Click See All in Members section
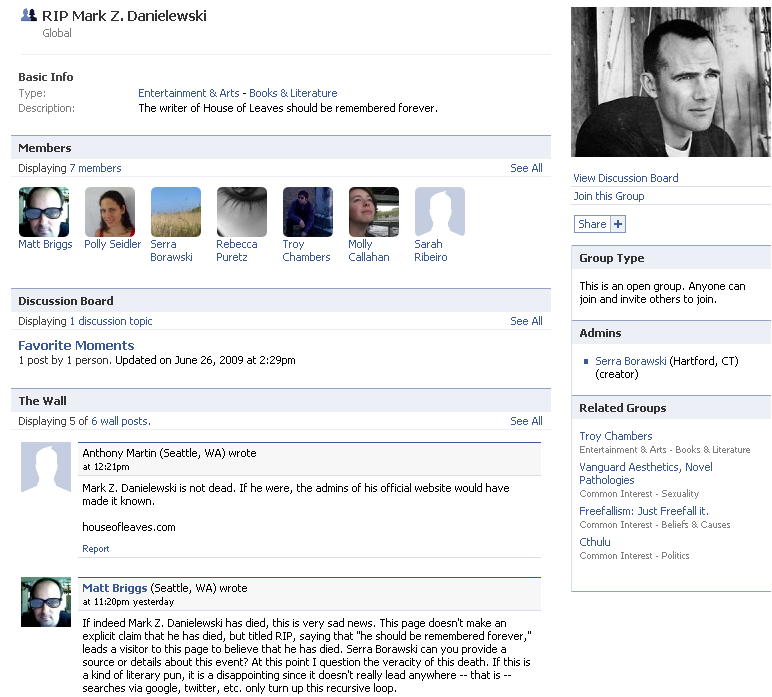The height and width of the screenshot is (697, 772). (x=526, y=168)
